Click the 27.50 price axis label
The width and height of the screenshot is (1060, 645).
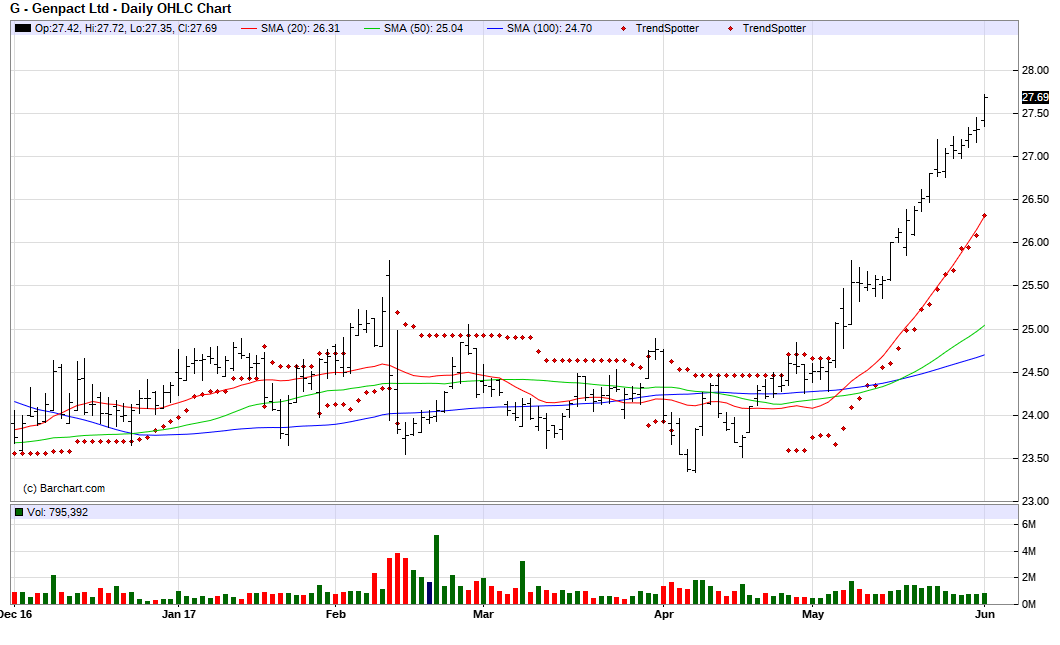coord(1035,114)
